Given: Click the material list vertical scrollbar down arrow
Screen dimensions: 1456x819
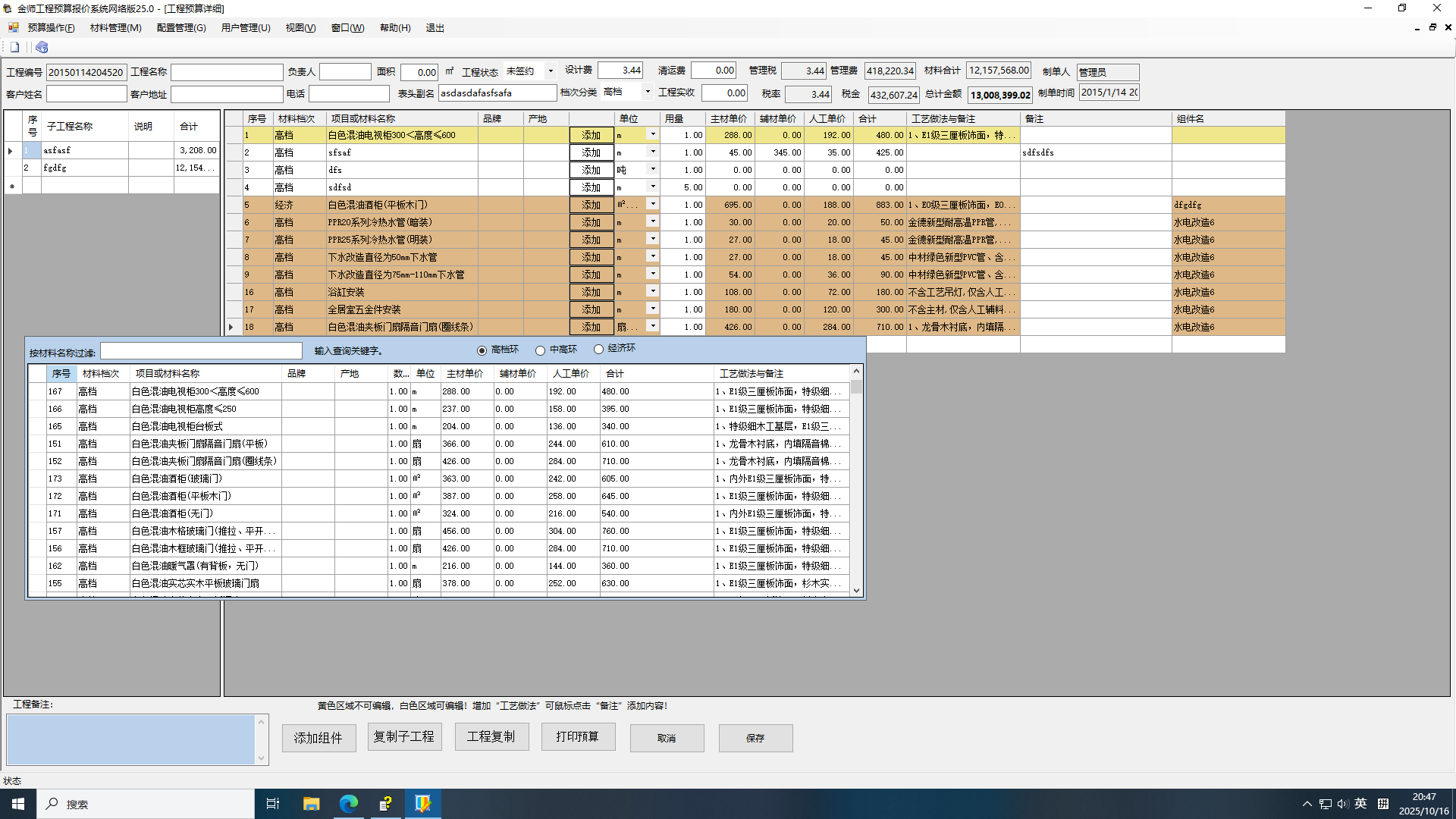Looking at the screenshot, I should (x=856, y=591).
